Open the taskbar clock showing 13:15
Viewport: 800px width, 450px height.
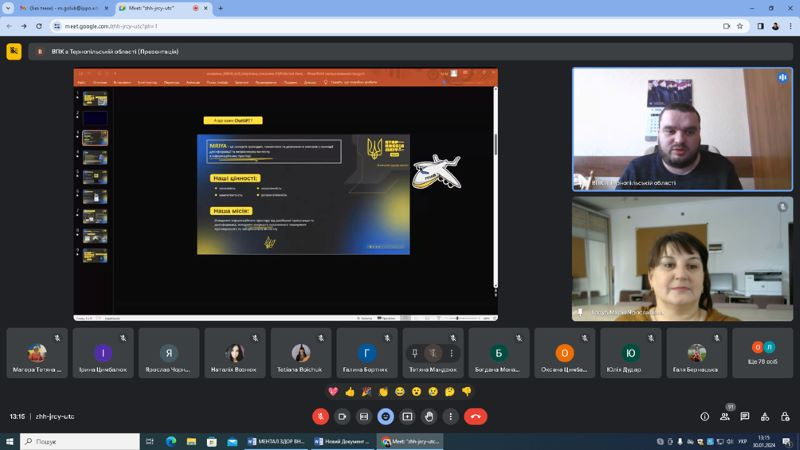(x=764, y=441)
